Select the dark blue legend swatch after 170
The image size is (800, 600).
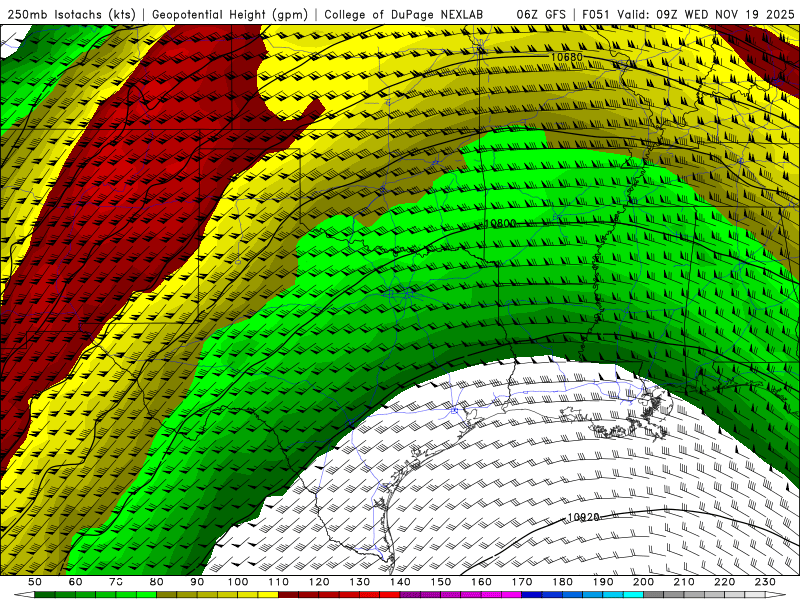pyautogui.click(x=531, y=594)
